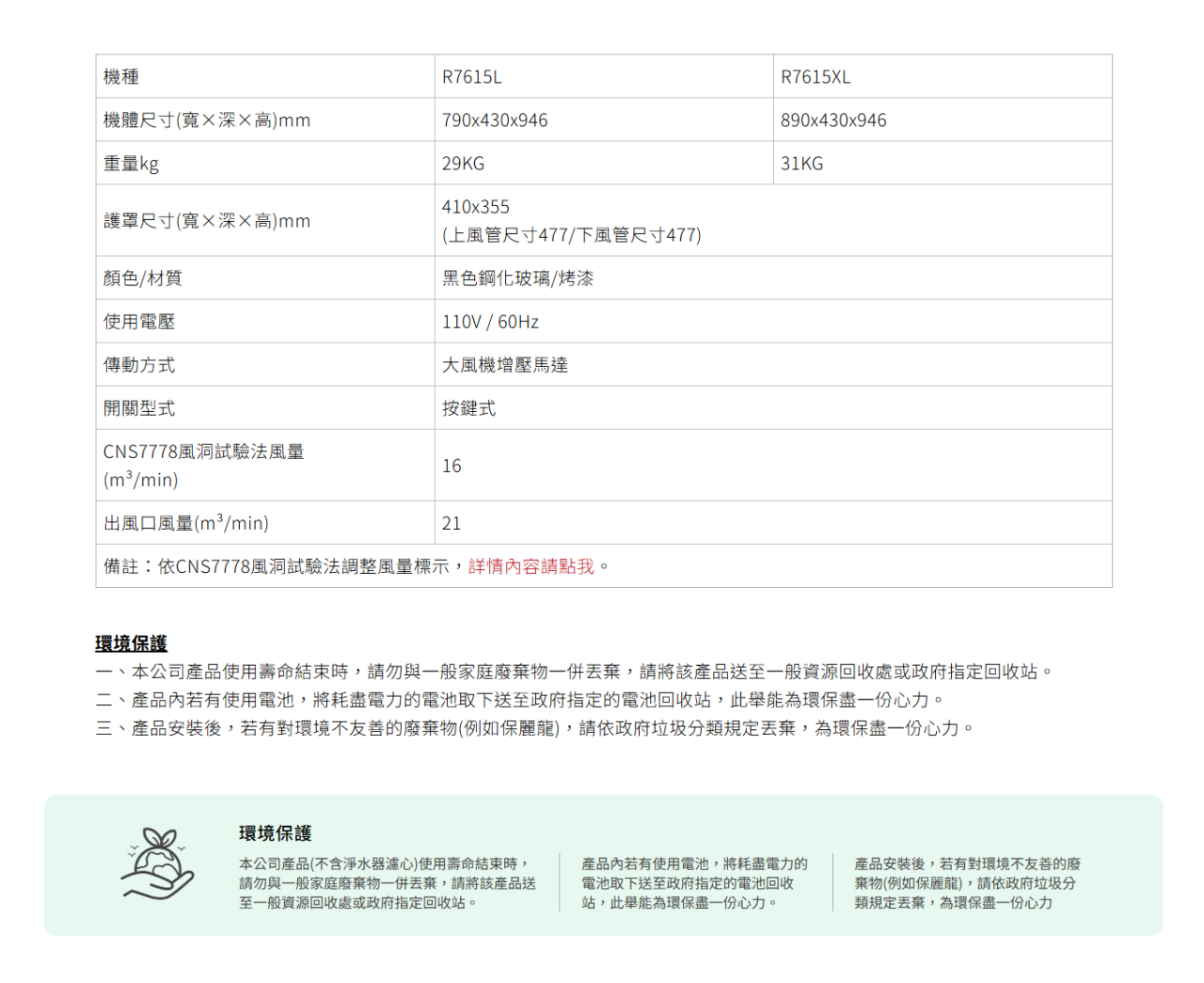The image size is (1204, 983).
Task: Select the 110V / 60Hz value
Action: point(491,322)
